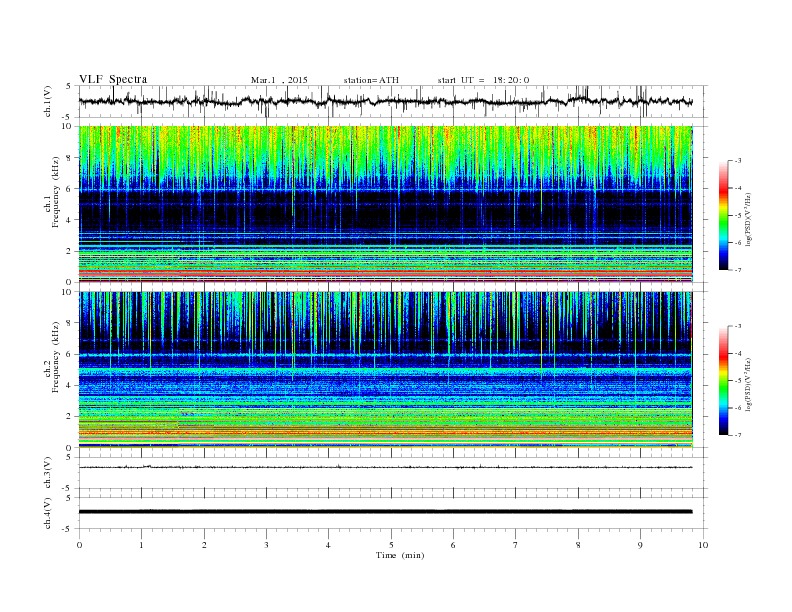The height and width of the screenshot is (612, 792).
Task: Click the ch.1 voltage waveform trace panel
Action: pyautogui.click(x=393, y=101)
